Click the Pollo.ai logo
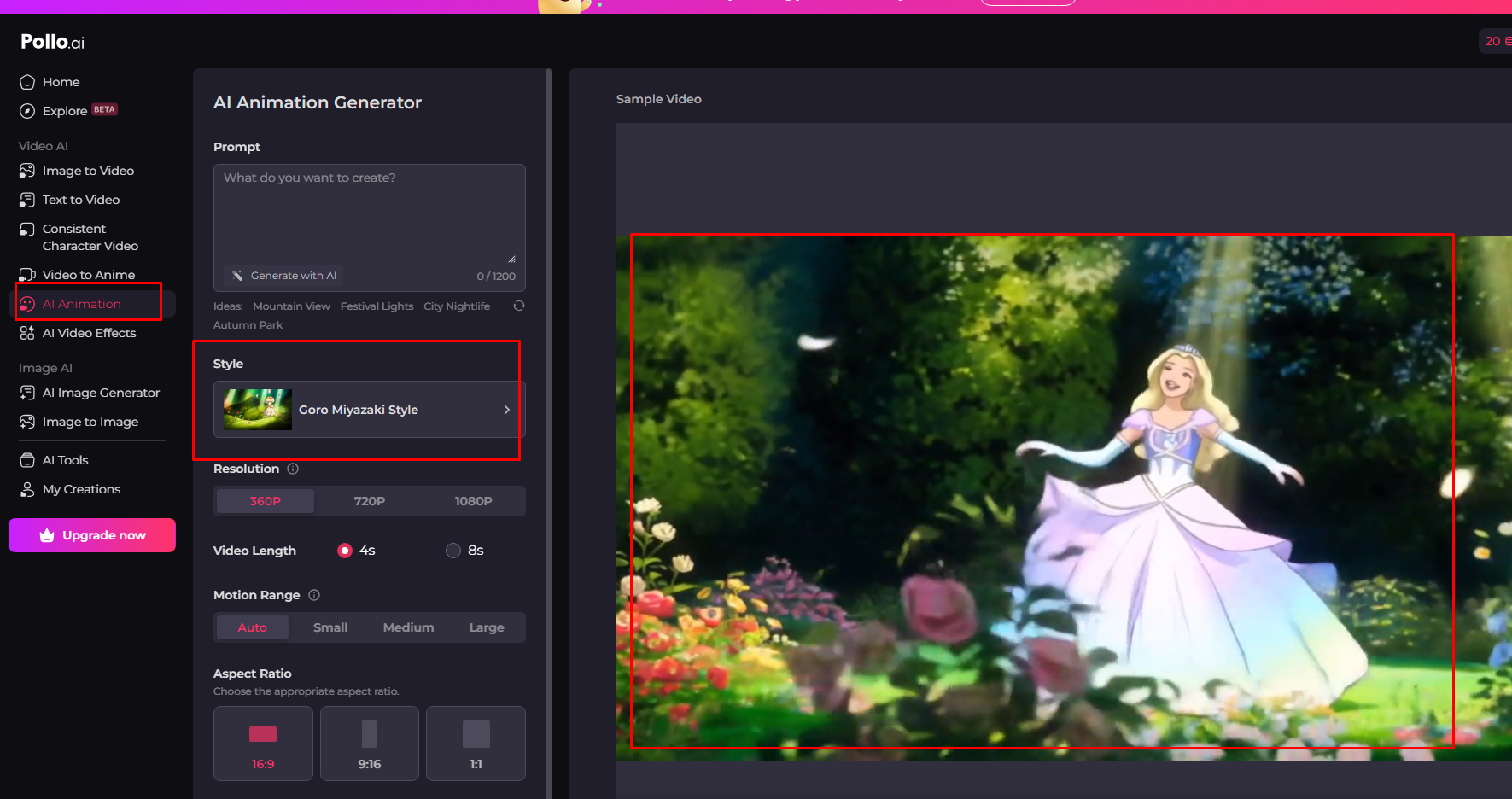This screenshot has width=1512, height=799. tap(52, 42)
